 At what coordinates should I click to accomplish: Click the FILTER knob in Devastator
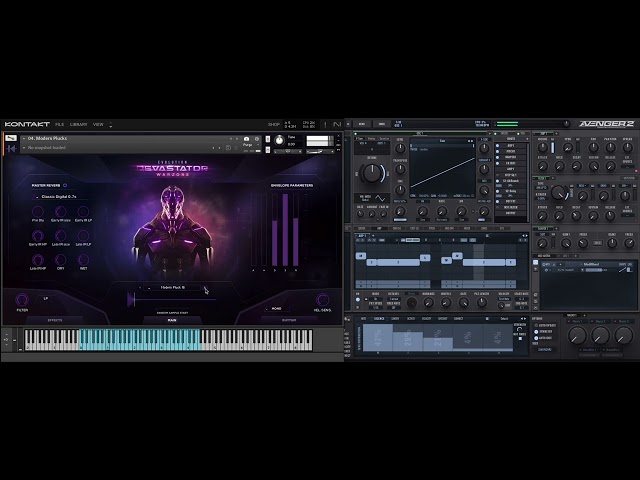(x=22, y=300)
